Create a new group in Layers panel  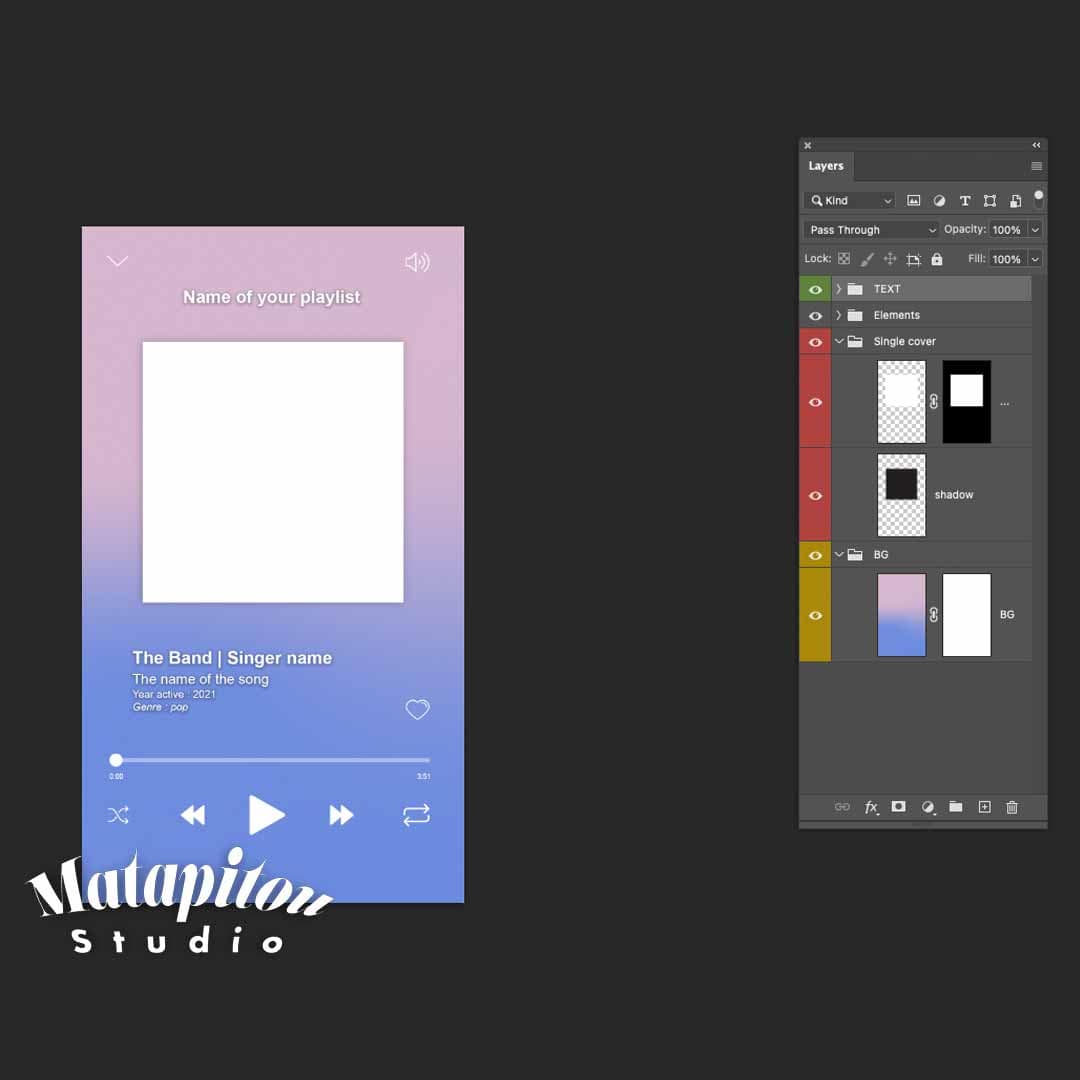955,807
